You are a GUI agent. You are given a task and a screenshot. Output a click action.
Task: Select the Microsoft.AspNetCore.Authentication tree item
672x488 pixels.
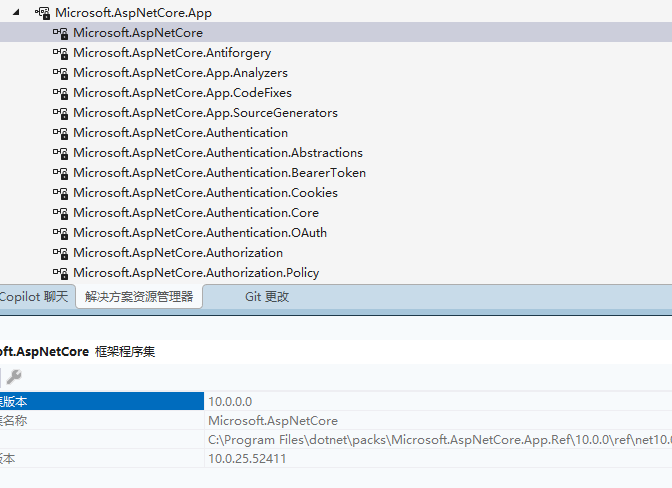[x=180, y=133]
